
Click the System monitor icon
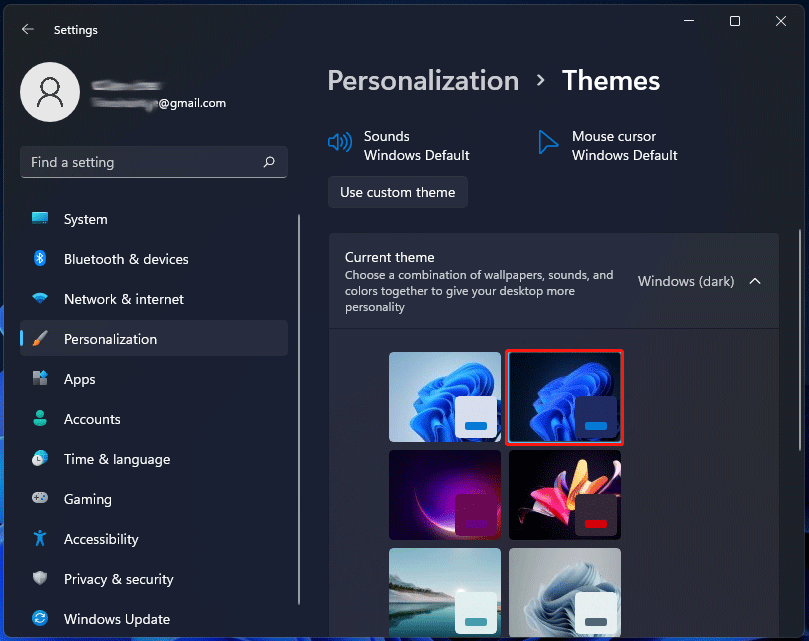(40, 219)
